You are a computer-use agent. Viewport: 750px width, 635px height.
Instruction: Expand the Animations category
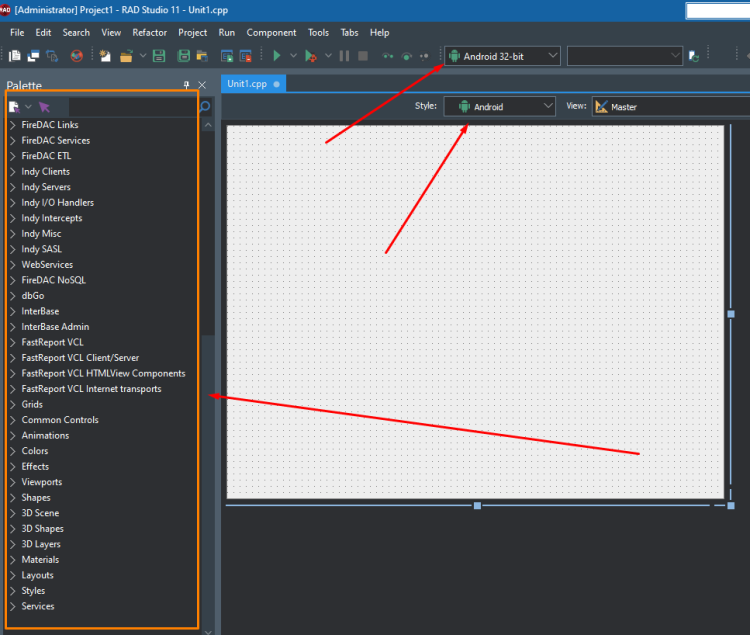pyautogui.click(x=13, y=436)
